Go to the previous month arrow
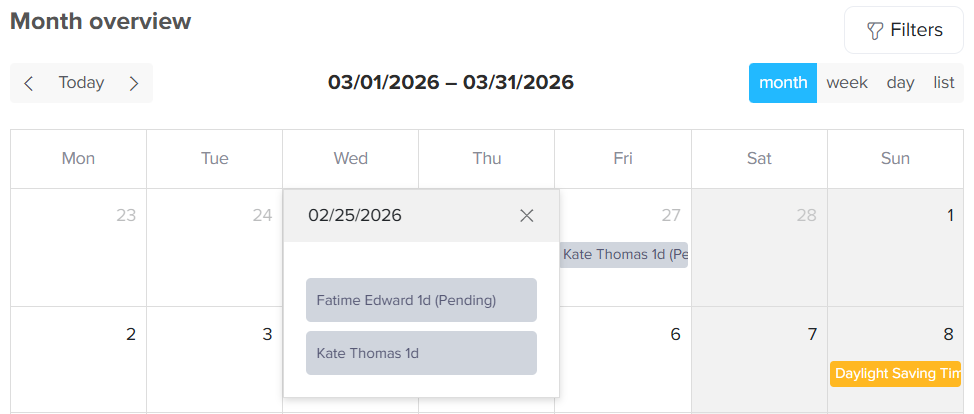The width and height of the screenshot is (974, 414). tap(29, 83)
